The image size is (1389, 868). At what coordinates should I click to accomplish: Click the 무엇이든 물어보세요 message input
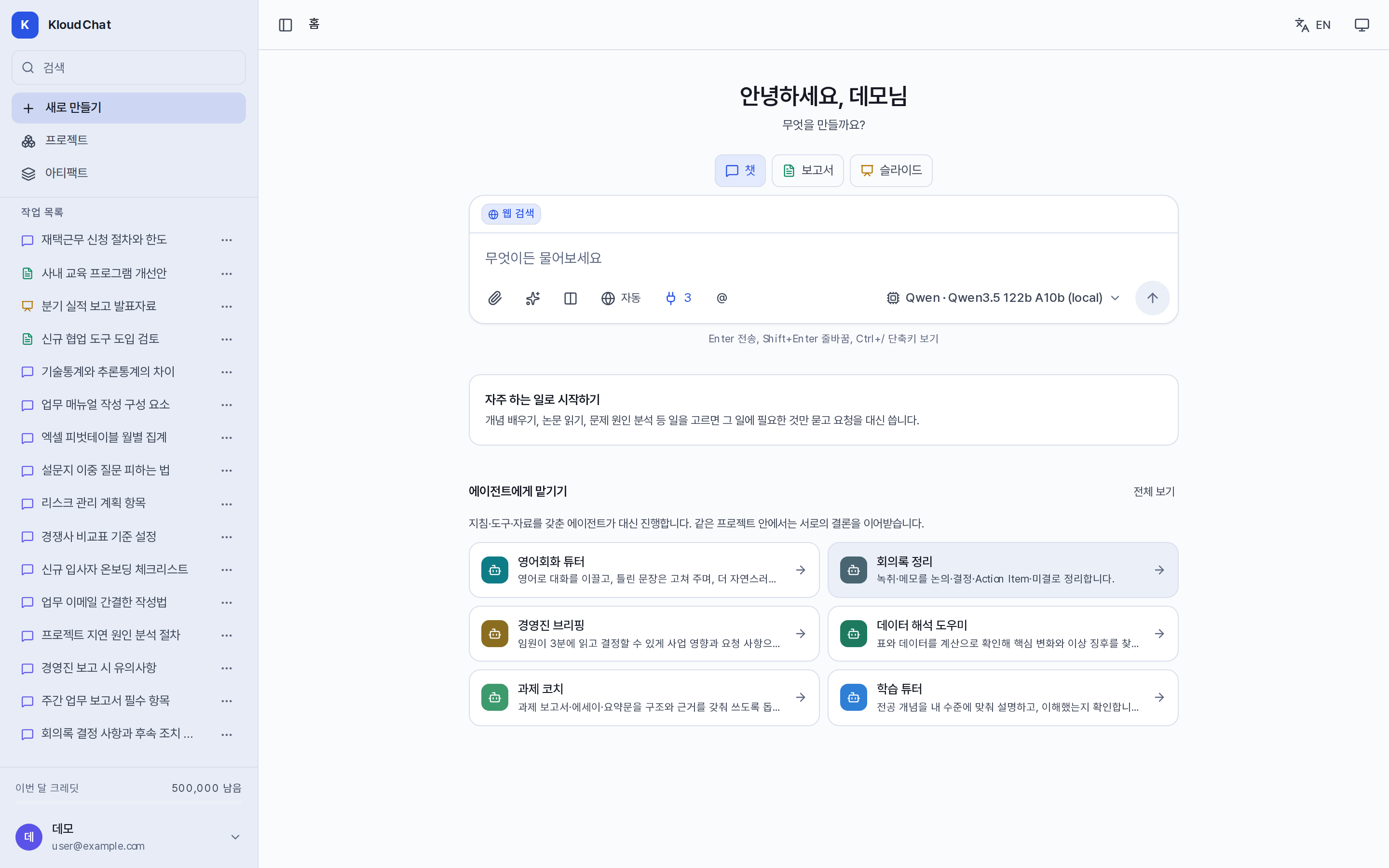[823, 258]
